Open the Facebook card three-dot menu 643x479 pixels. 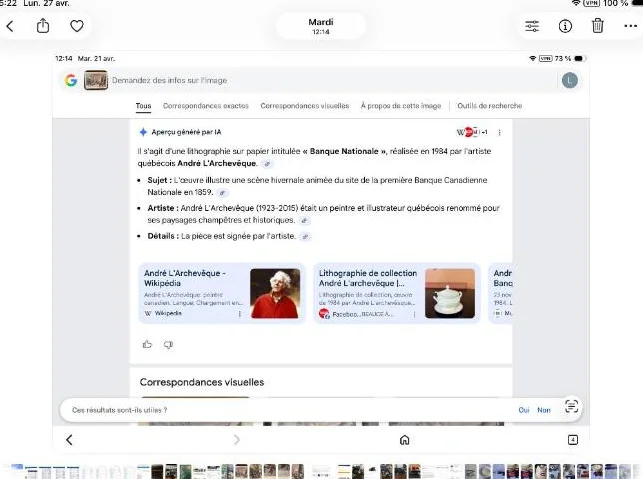click(x=415, y=314)
